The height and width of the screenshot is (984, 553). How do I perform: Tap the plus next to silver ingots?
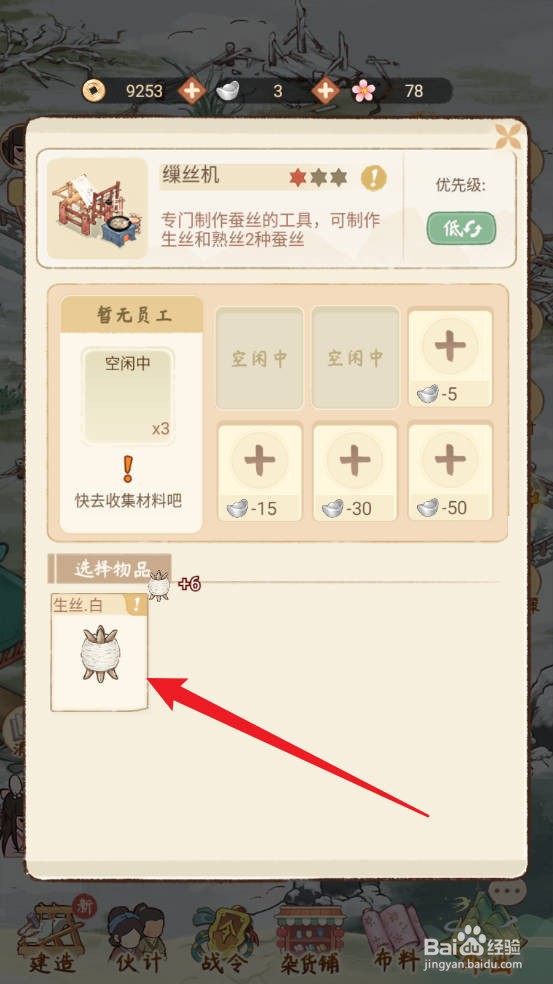click(325, 92)
